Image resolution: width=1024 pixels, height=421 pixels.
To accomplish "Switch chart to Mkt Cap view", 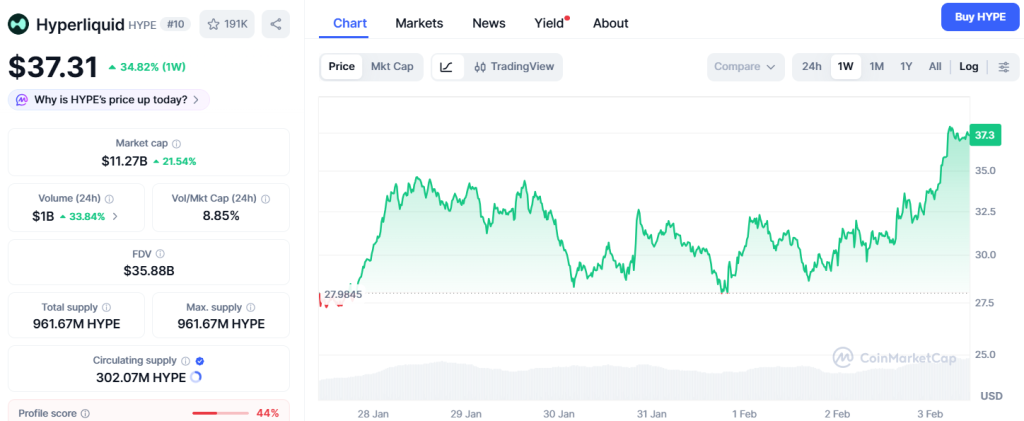I will point(392,67).
